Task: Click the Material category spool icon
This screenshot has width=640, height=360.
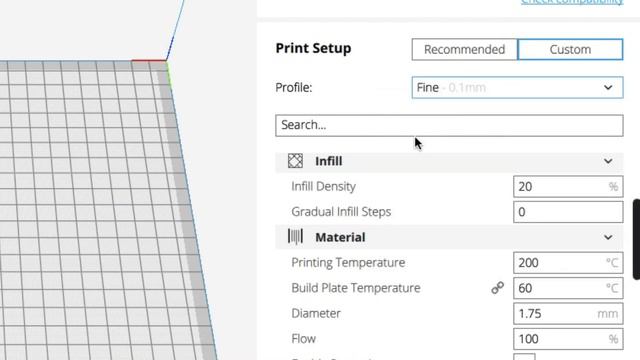Action: pyautogui.click(x=295, y=237)
